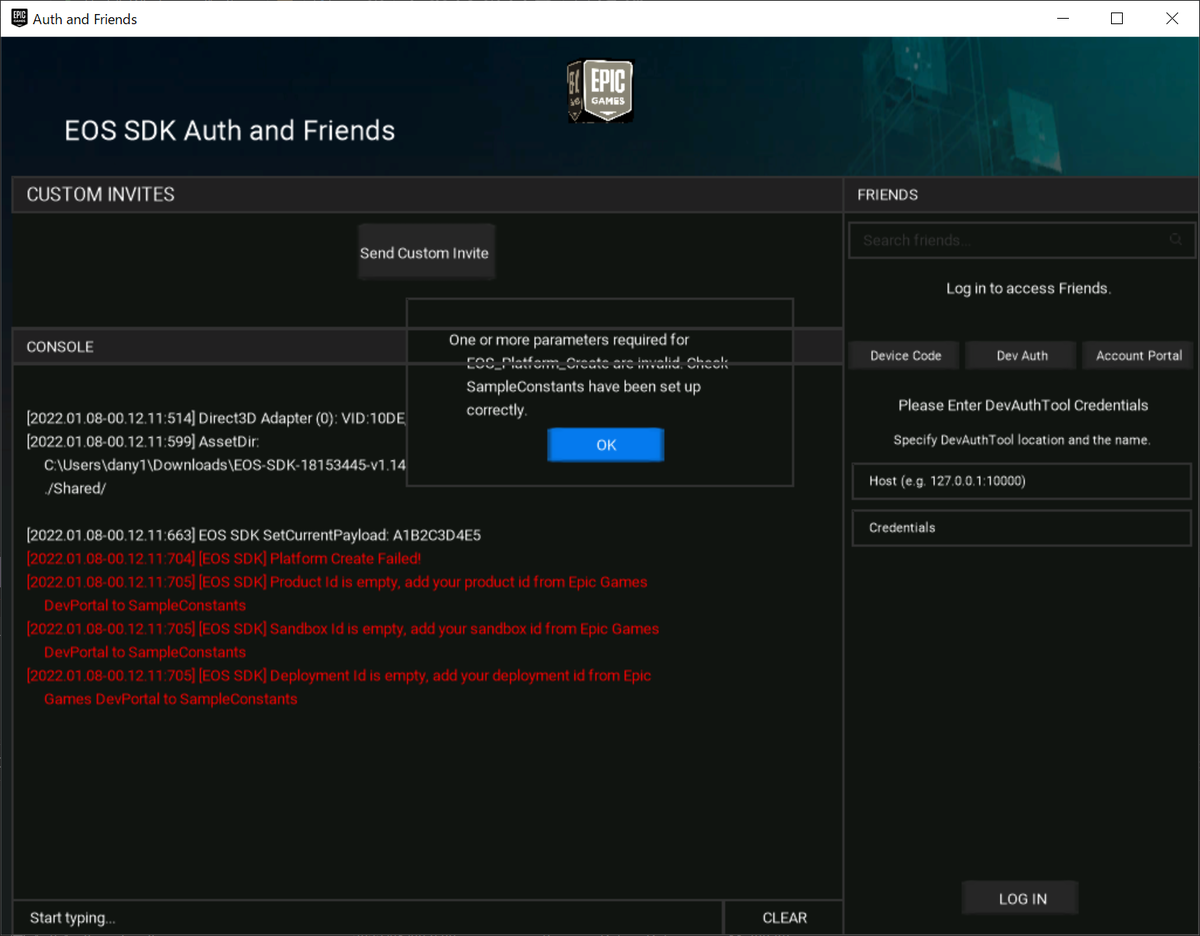Select the Account Portal login option
Screen dimensions: 1200x936
(x=1139, y=356)
